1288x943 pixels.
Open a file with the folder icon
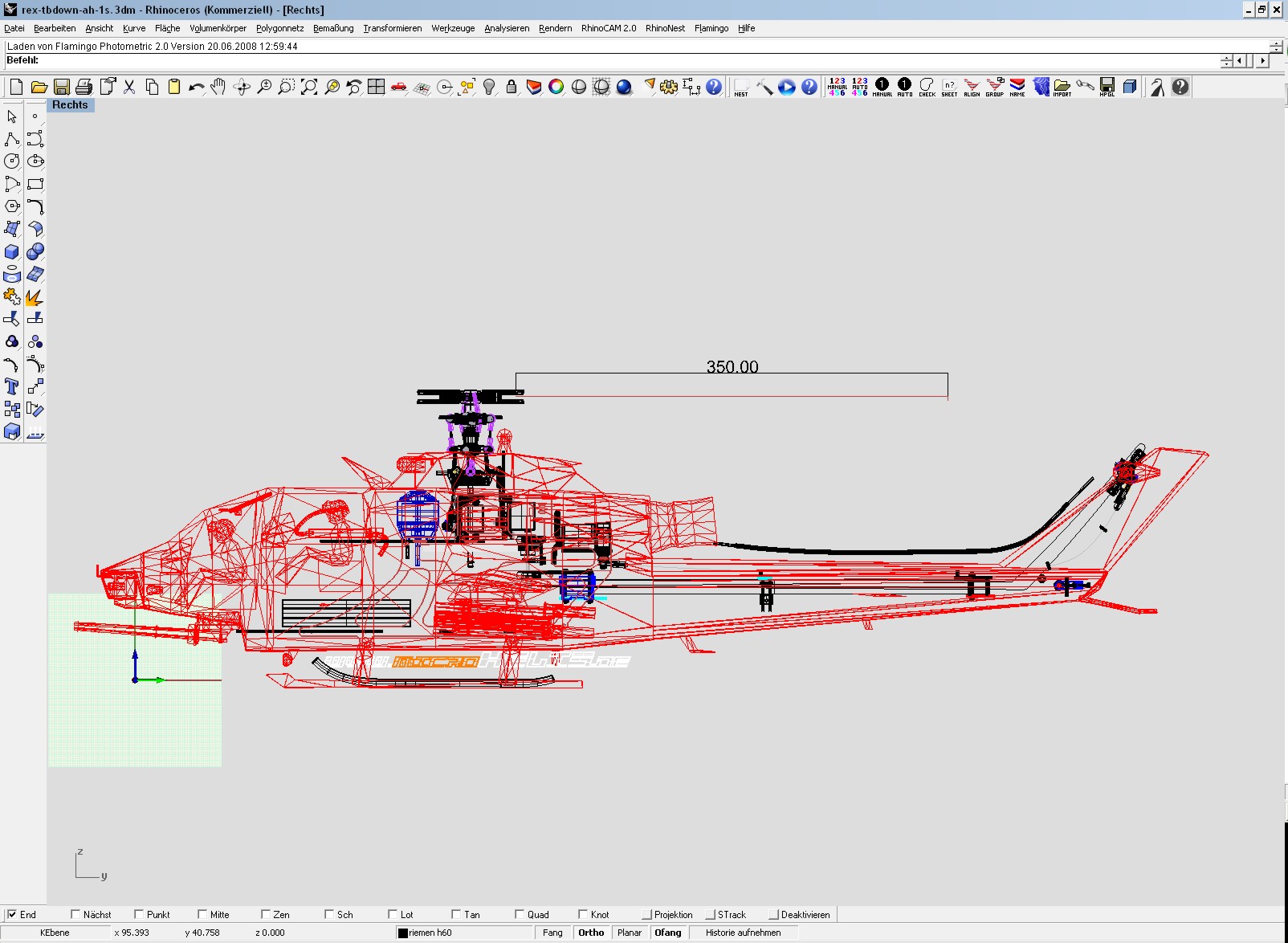[39, 87]
